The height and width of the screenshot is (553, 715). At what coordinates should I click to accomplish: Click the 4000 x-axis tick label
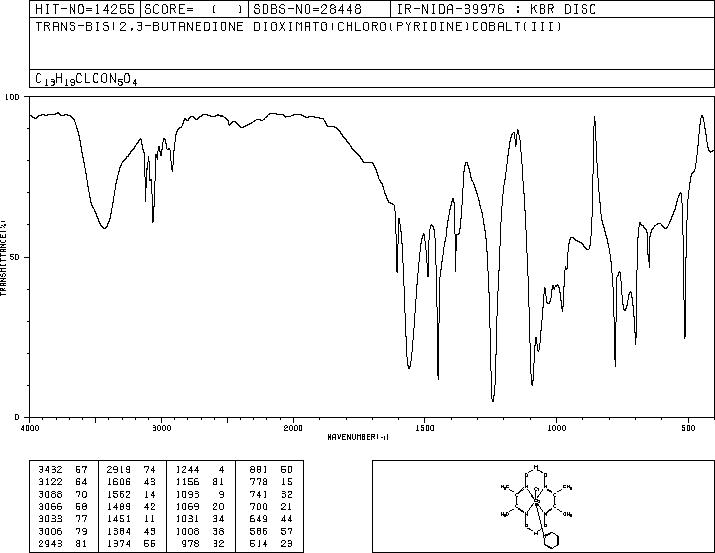(x=30, y=428)
